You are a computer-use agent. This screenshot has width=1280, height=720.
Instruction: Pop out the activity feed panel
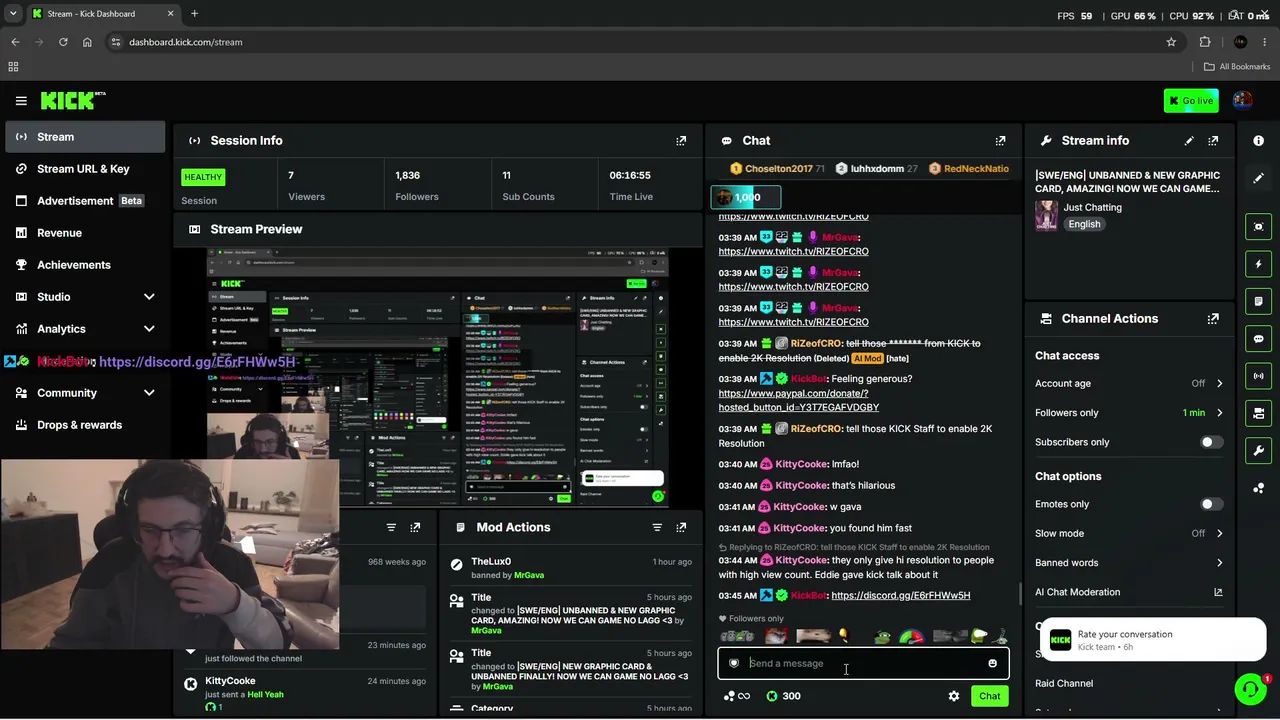point(415,527)
